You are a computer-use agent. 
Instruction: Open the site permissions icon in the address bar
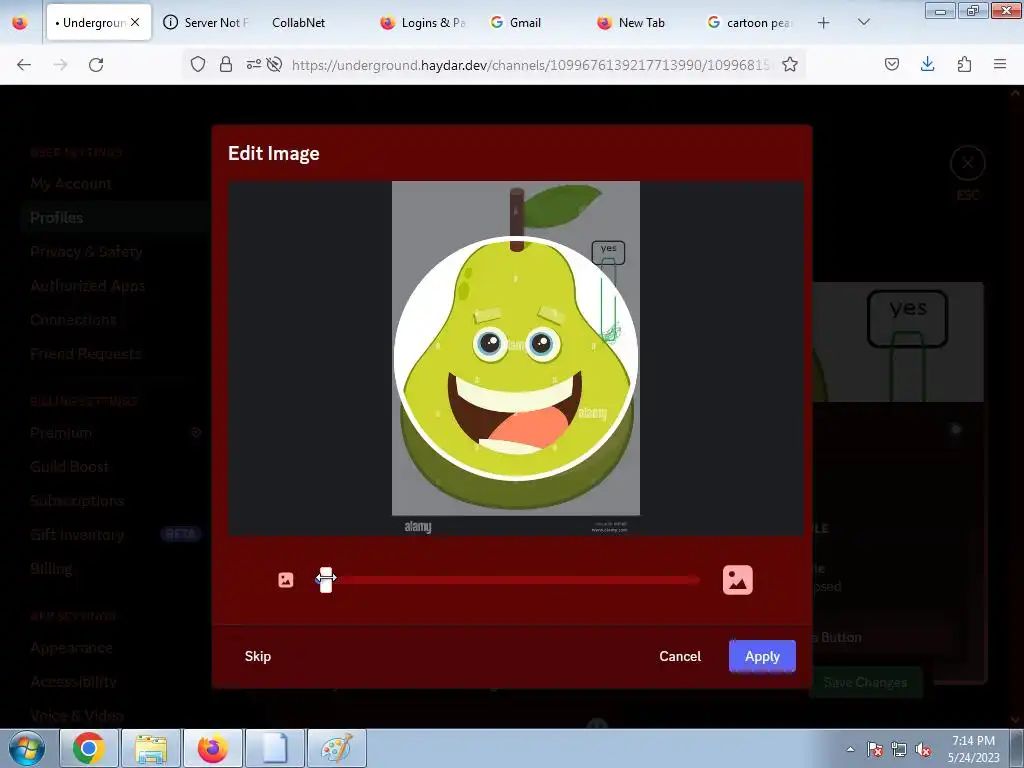click(253, 64)
